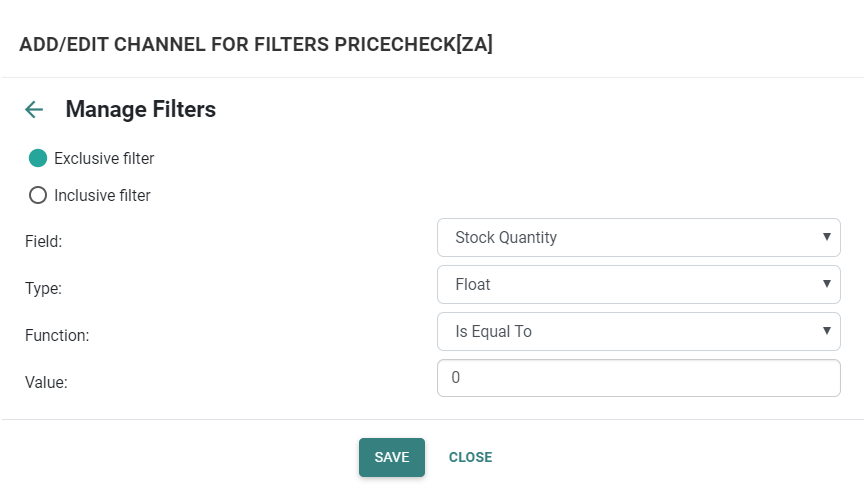
Task: Click the Manage Filters heading
Action: [x=140, y=109]
